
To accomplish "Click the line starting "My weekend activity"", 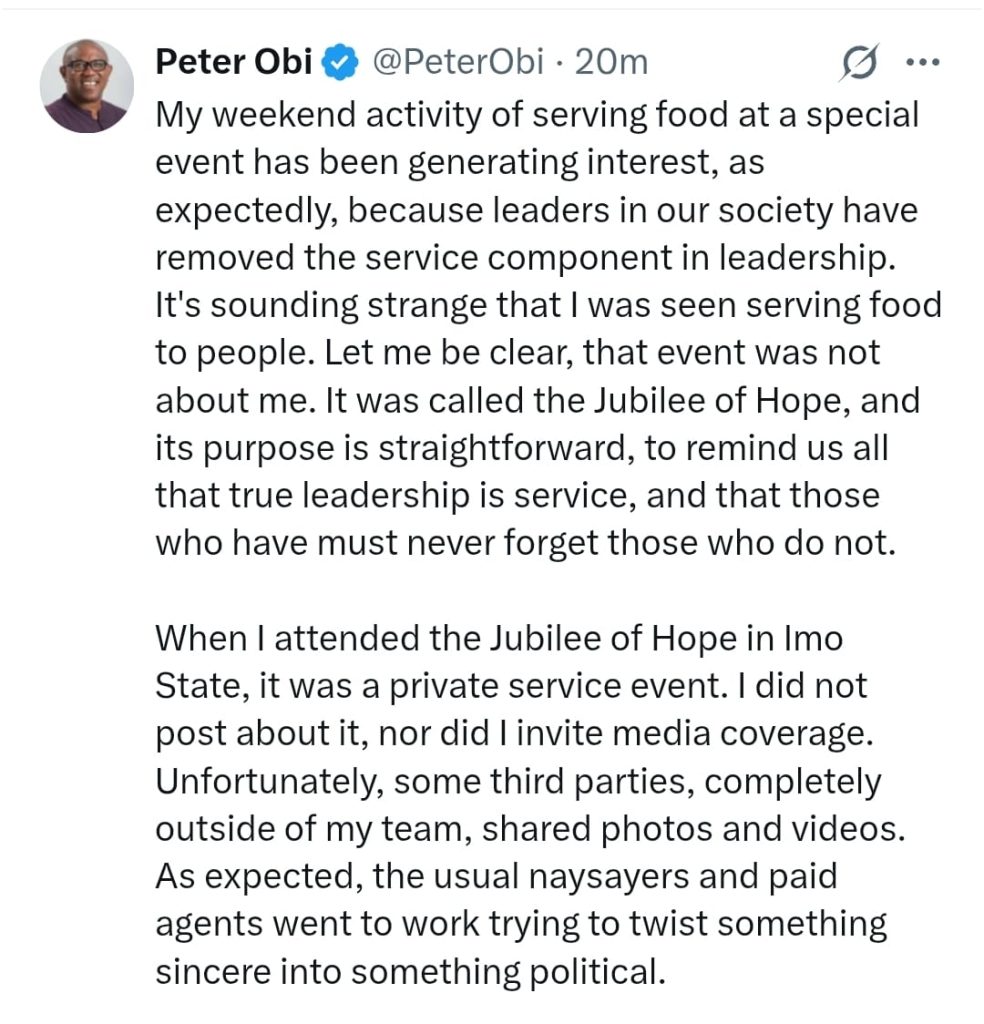I will tap(537, 115).
